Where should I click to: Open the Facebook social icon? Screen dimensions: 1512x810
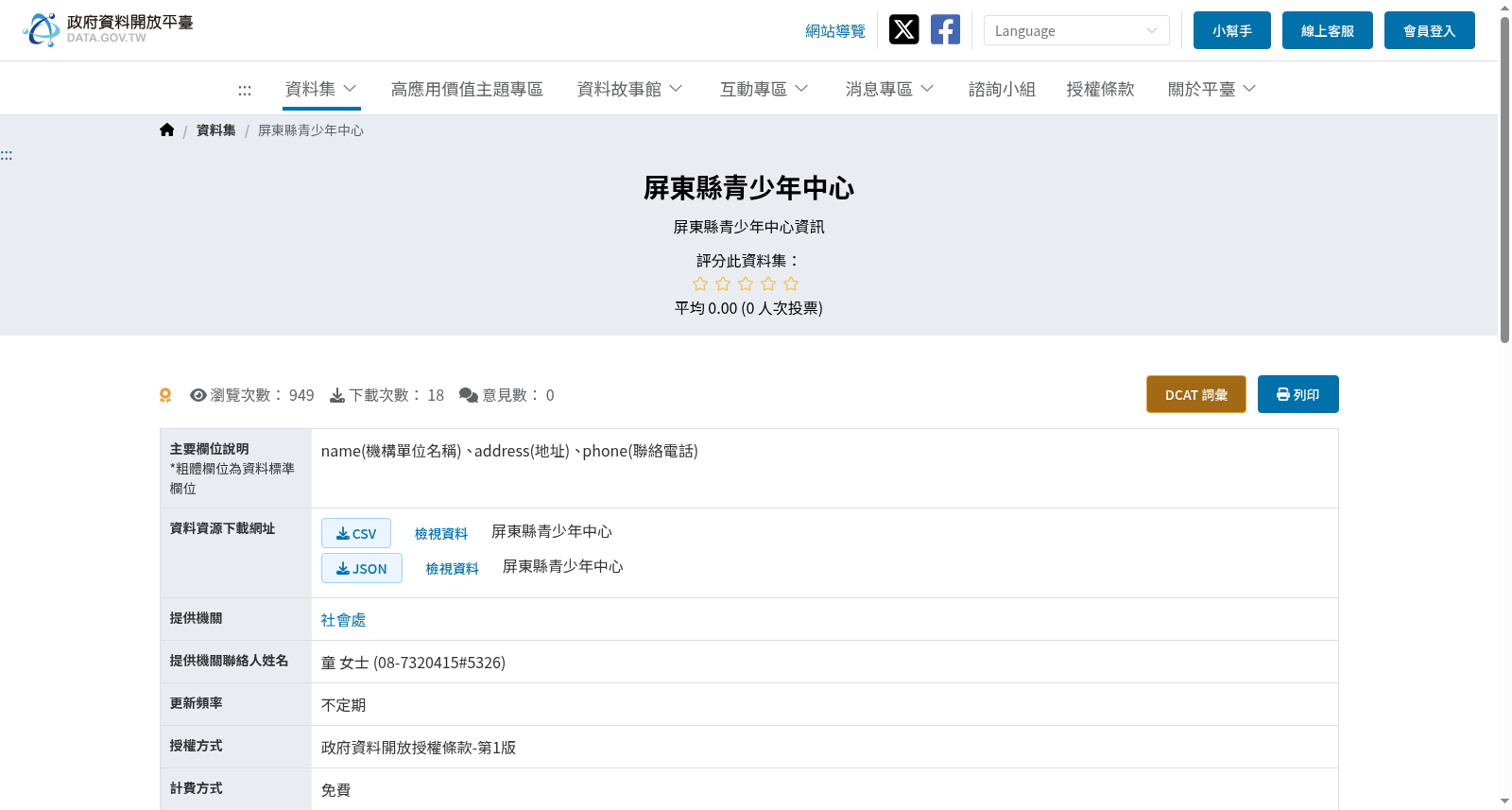[945, 29]
